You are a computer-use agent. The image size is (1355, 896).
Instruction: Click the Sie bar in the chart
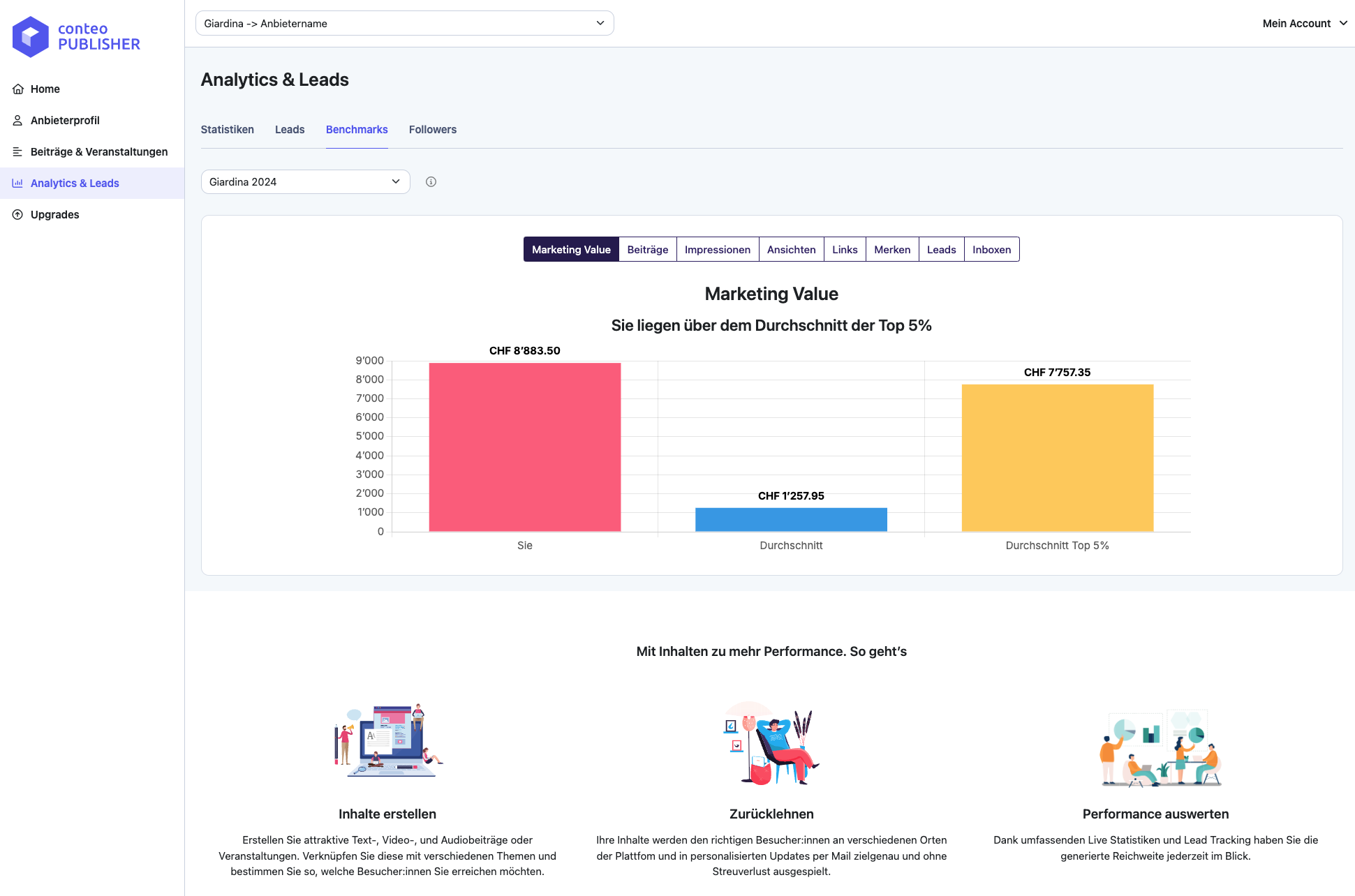[524, 447]
